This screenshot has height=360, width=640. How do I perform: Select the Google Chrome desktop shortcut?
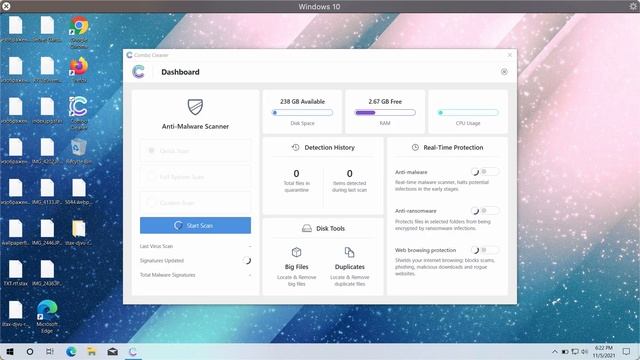click(79, 32)
